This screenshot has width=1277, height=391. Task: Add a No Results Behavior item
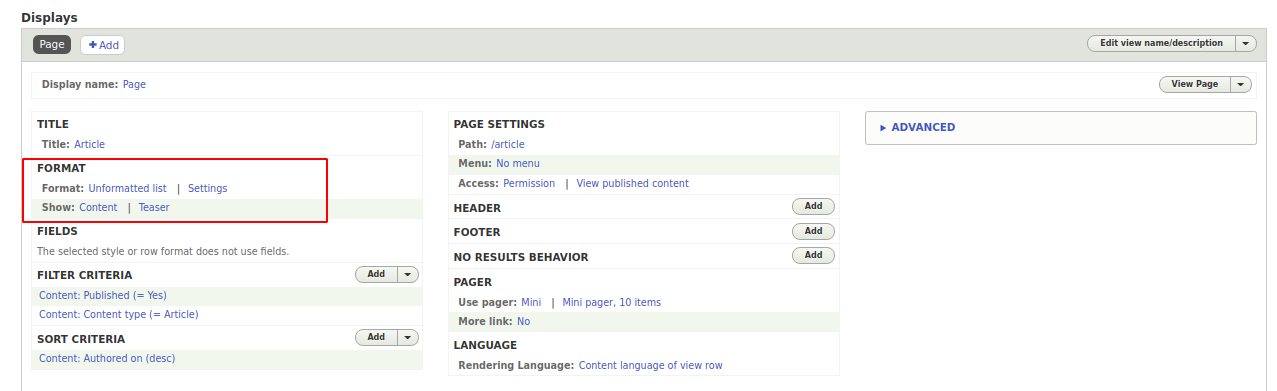coord(813,255)
